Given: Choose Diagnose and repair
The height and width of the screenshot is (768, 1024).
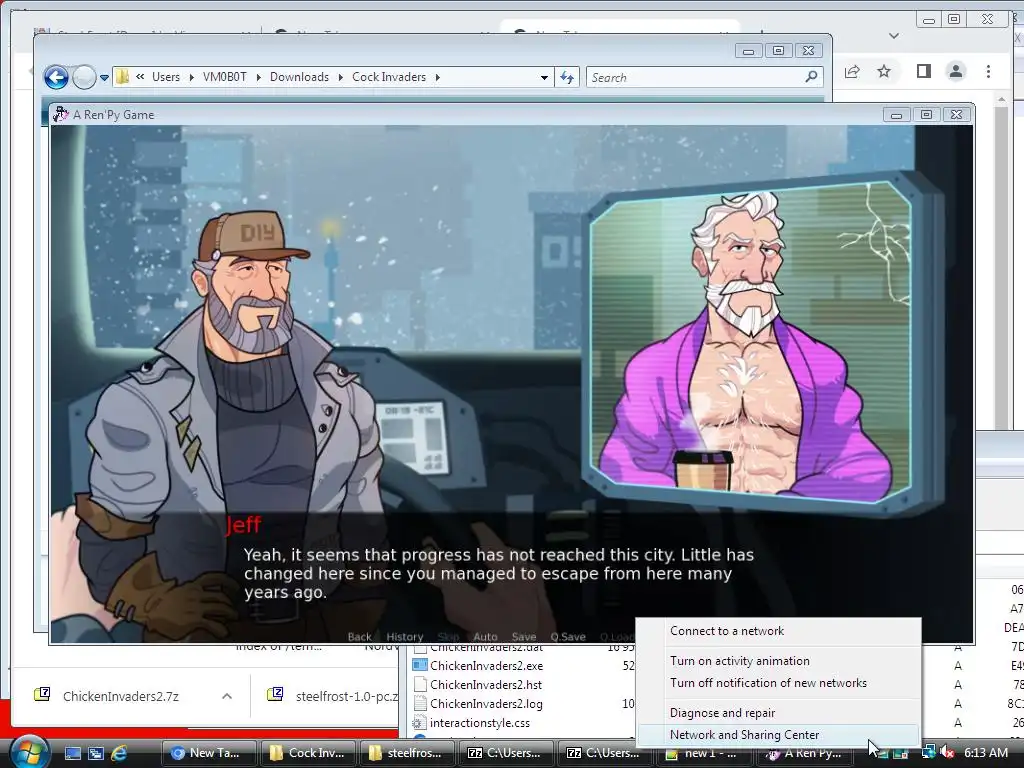Looking at the screenshot, I should (x=778, y=713).
